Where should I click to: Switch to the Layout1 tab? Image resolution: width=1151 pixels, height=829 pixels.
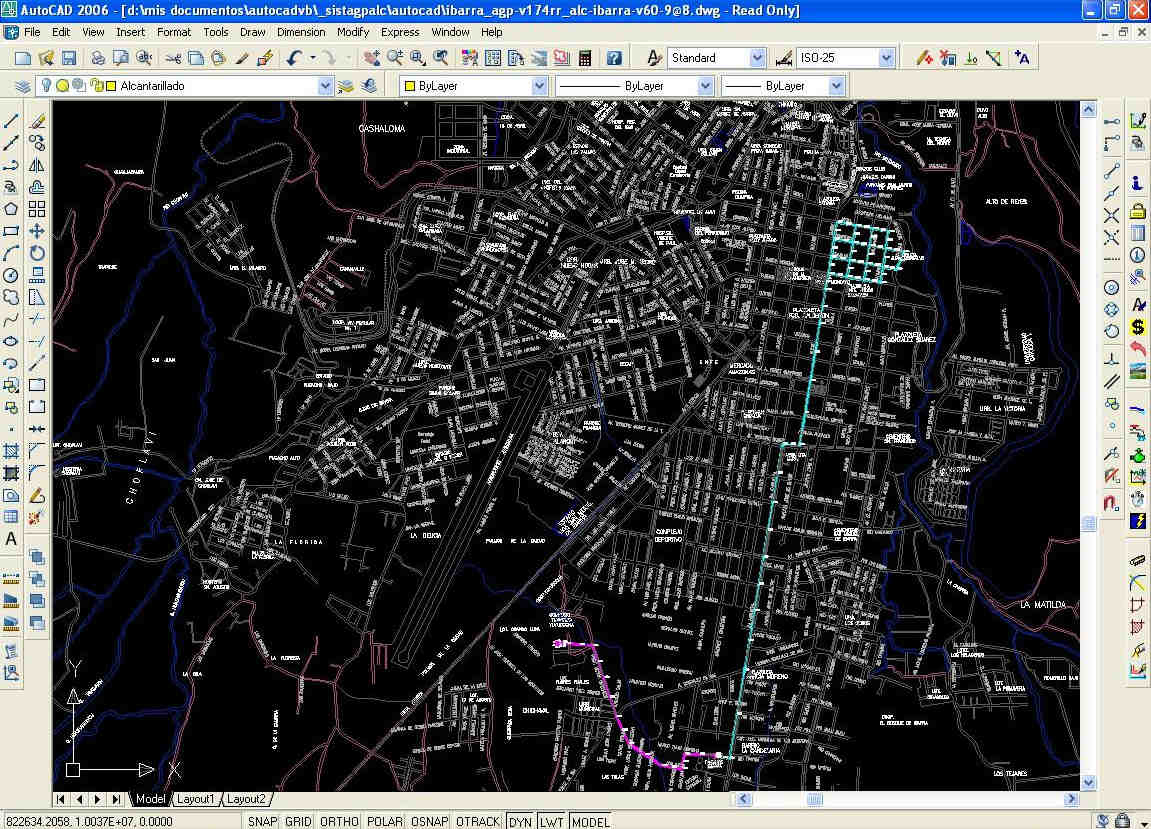pyautogui.click(x=195, y=799)
